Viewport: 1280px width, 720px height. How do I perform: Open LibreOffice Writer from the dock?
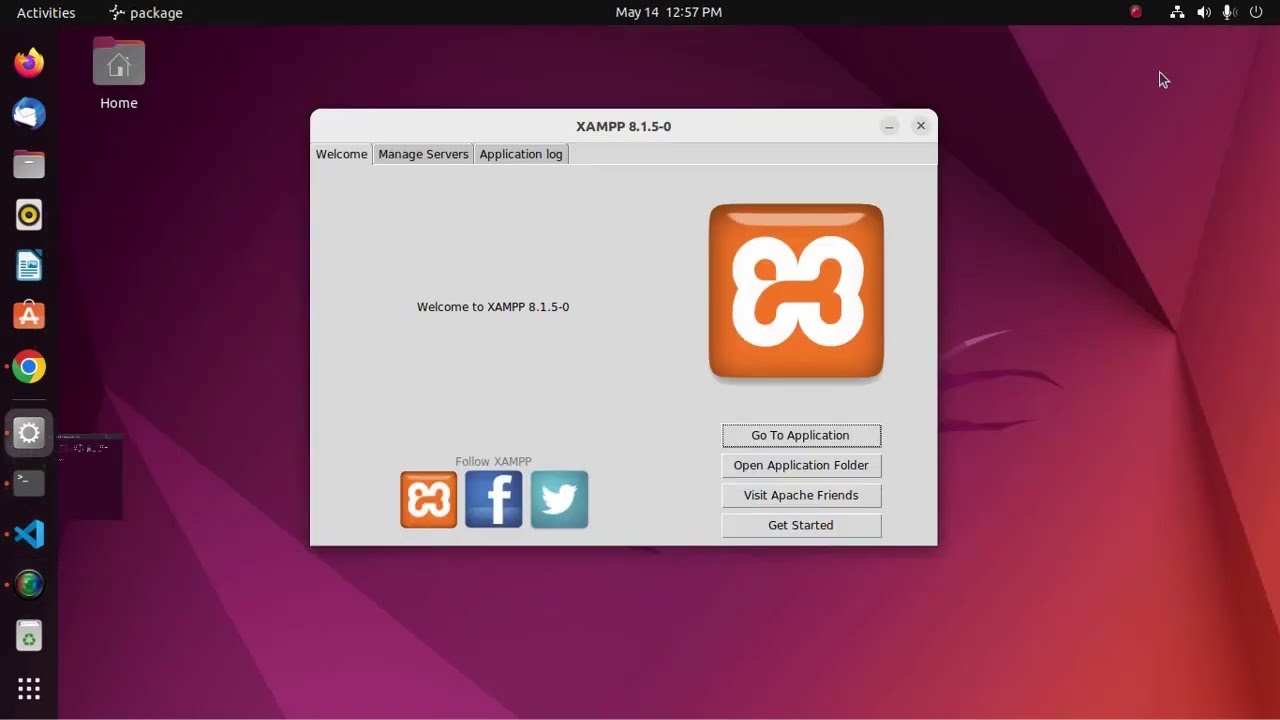29,266
